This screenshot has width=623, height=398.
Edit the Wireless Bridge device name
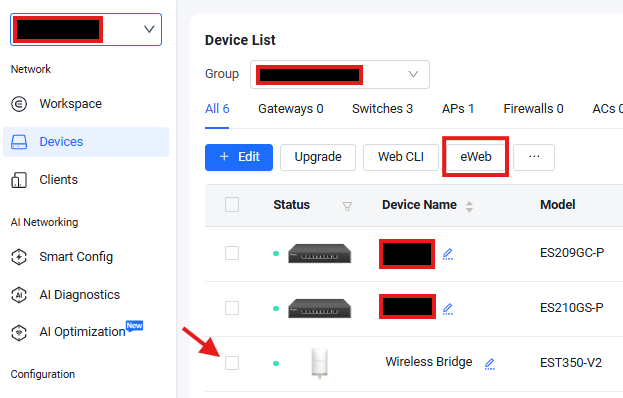tap(490, 363)
